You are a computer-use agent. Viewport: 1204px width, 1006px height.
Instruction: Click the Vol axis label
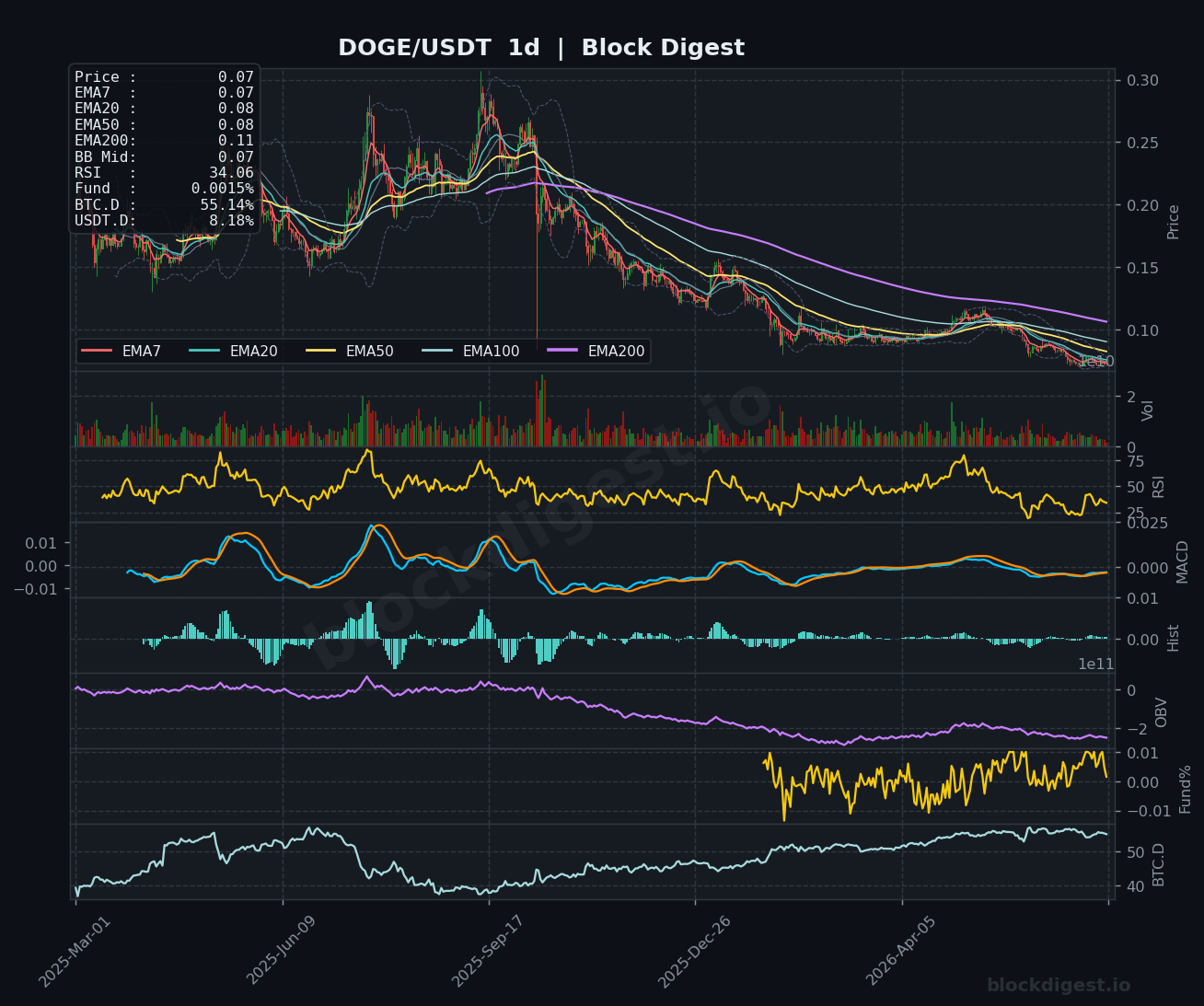coord(1148,410)
